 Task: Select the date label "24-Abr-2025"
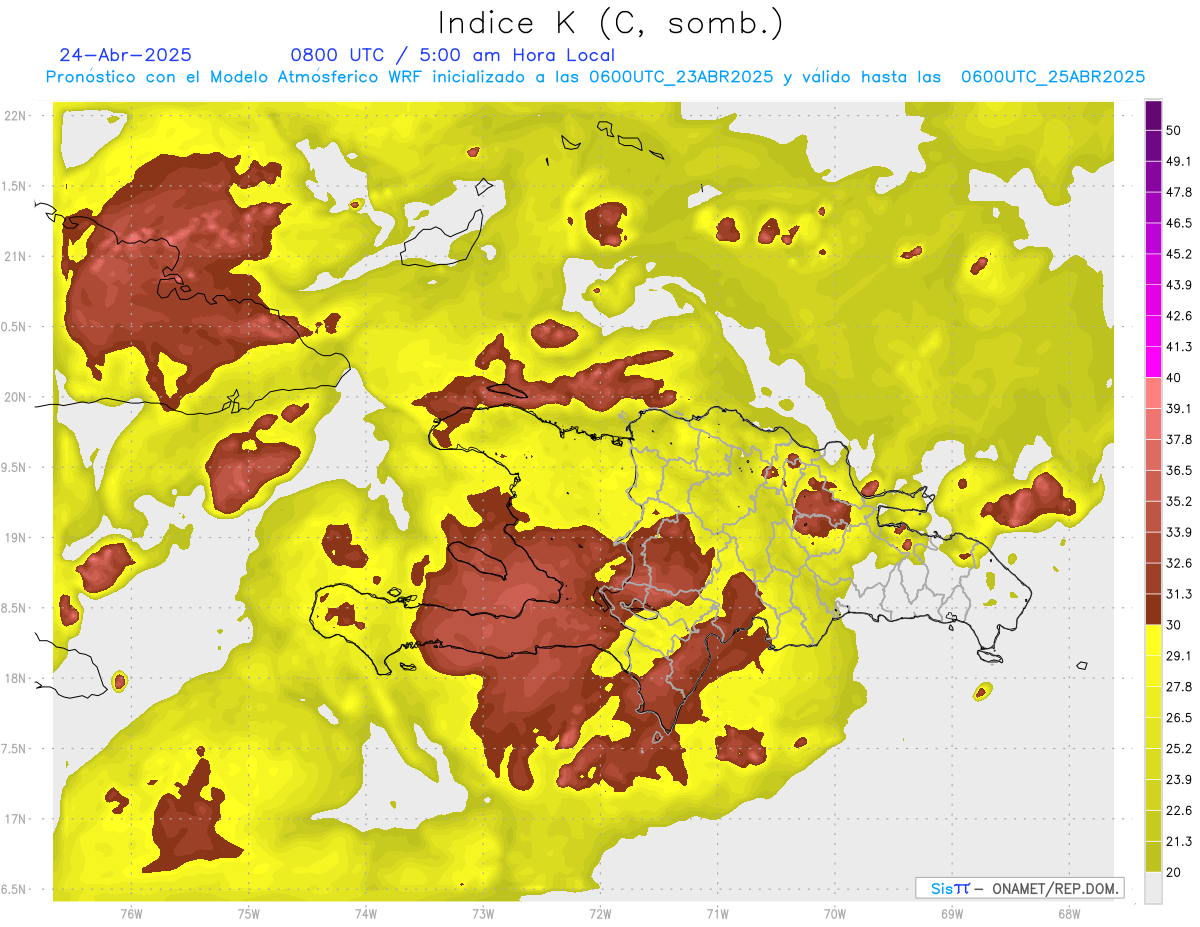click(126, 55)
